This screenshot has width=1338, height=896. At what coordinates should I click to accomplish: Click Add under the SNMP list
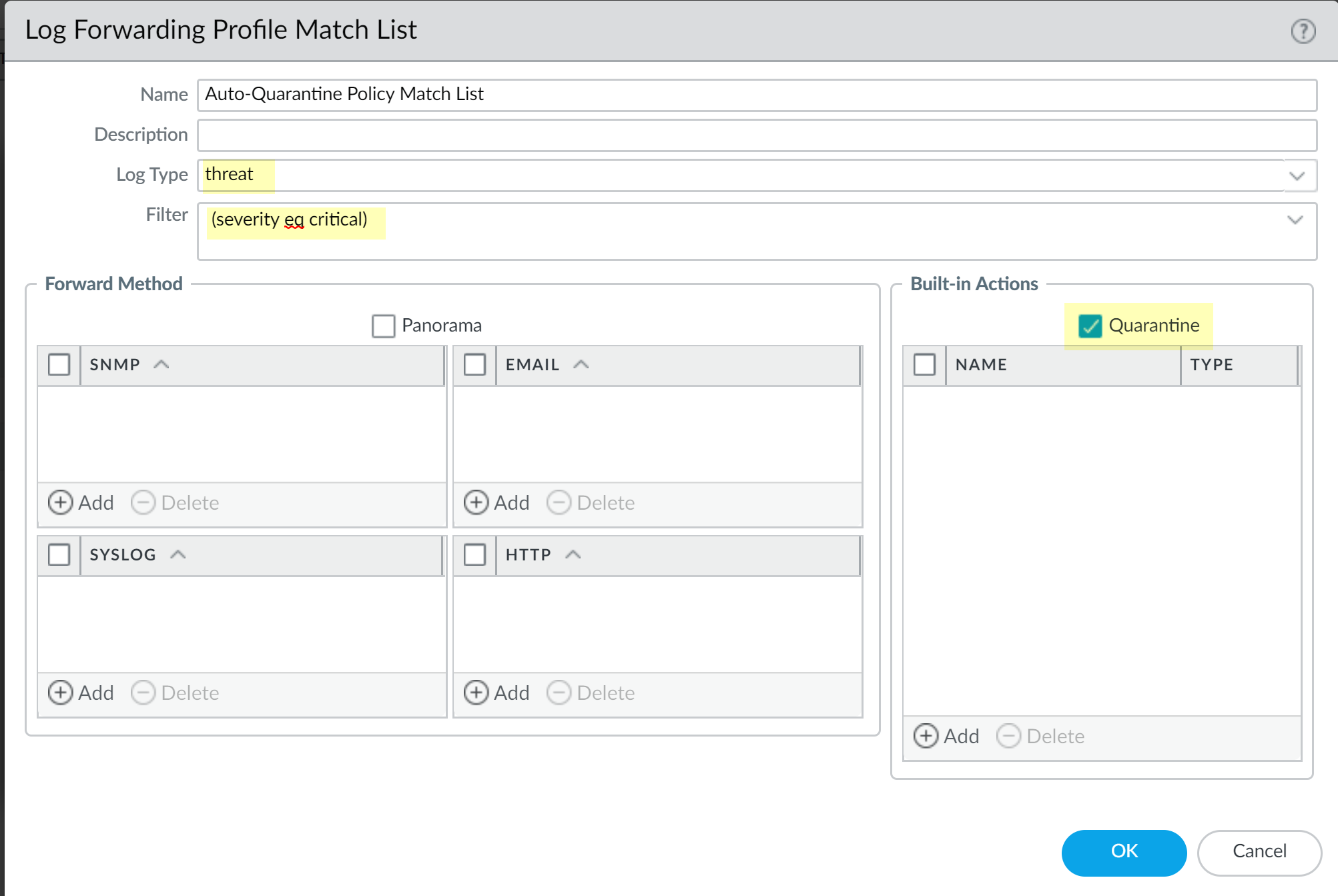click(x=81, y=502)
